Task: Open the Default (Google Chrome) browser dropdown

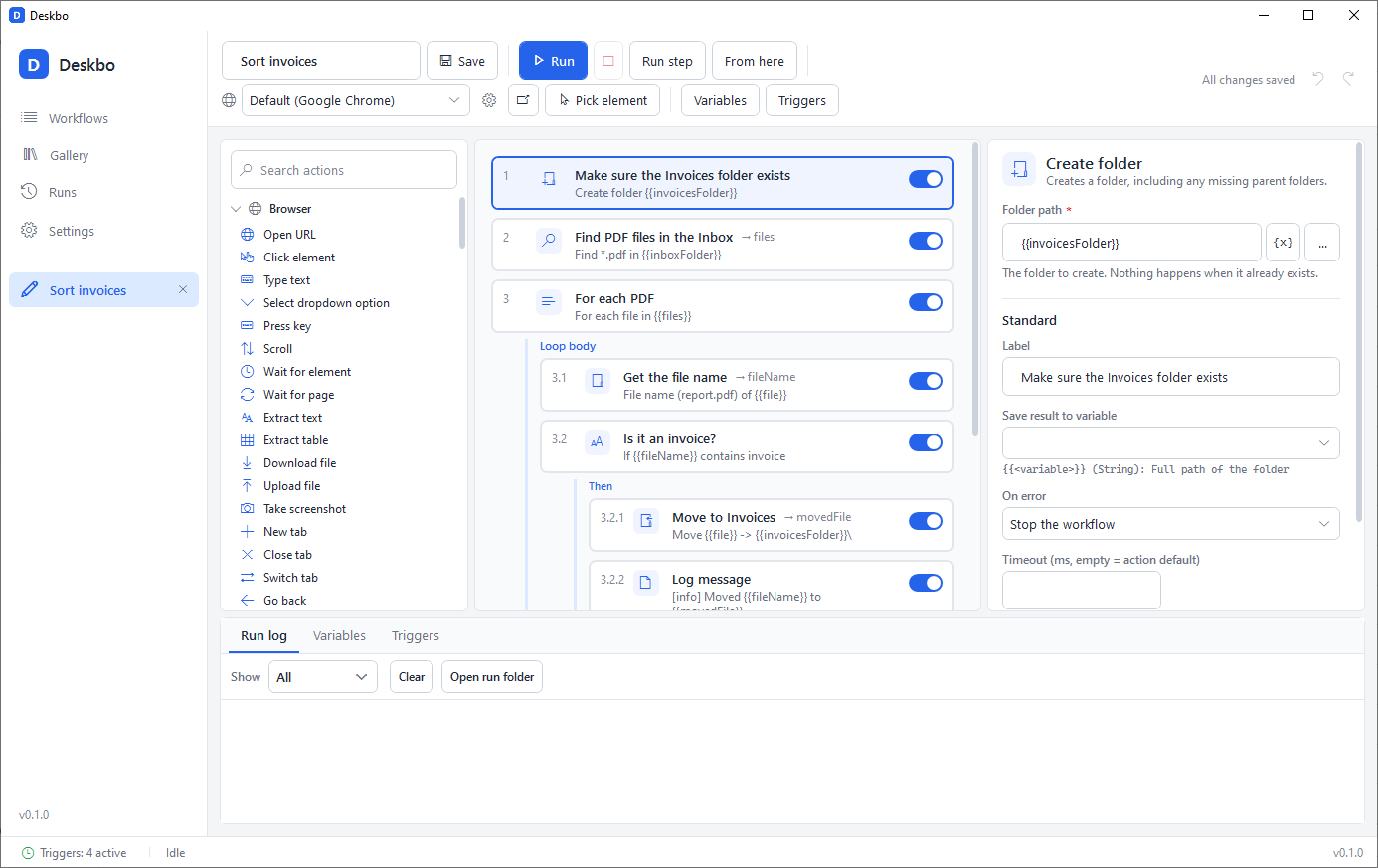Action: coord(356,100)
